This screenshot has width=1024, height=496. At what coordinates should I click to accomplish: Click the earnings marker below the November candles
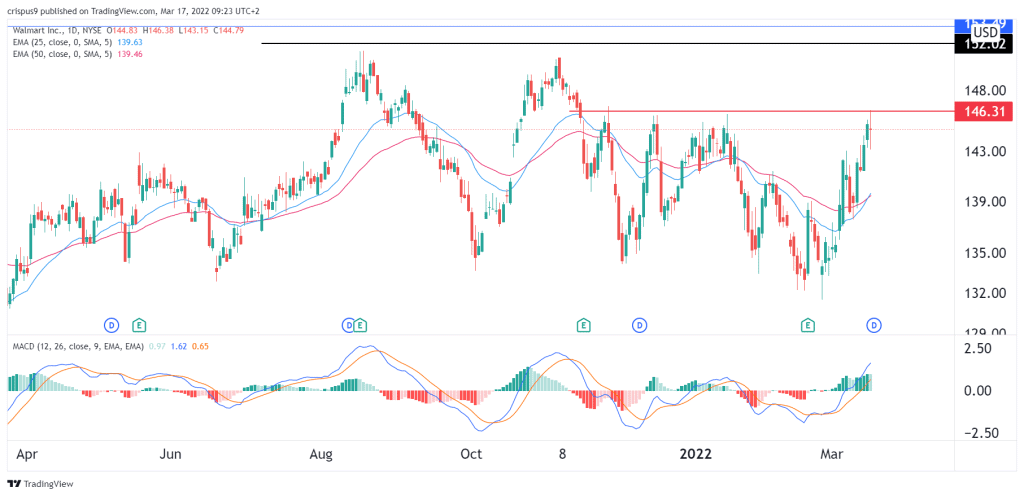(x=583, y=324)
